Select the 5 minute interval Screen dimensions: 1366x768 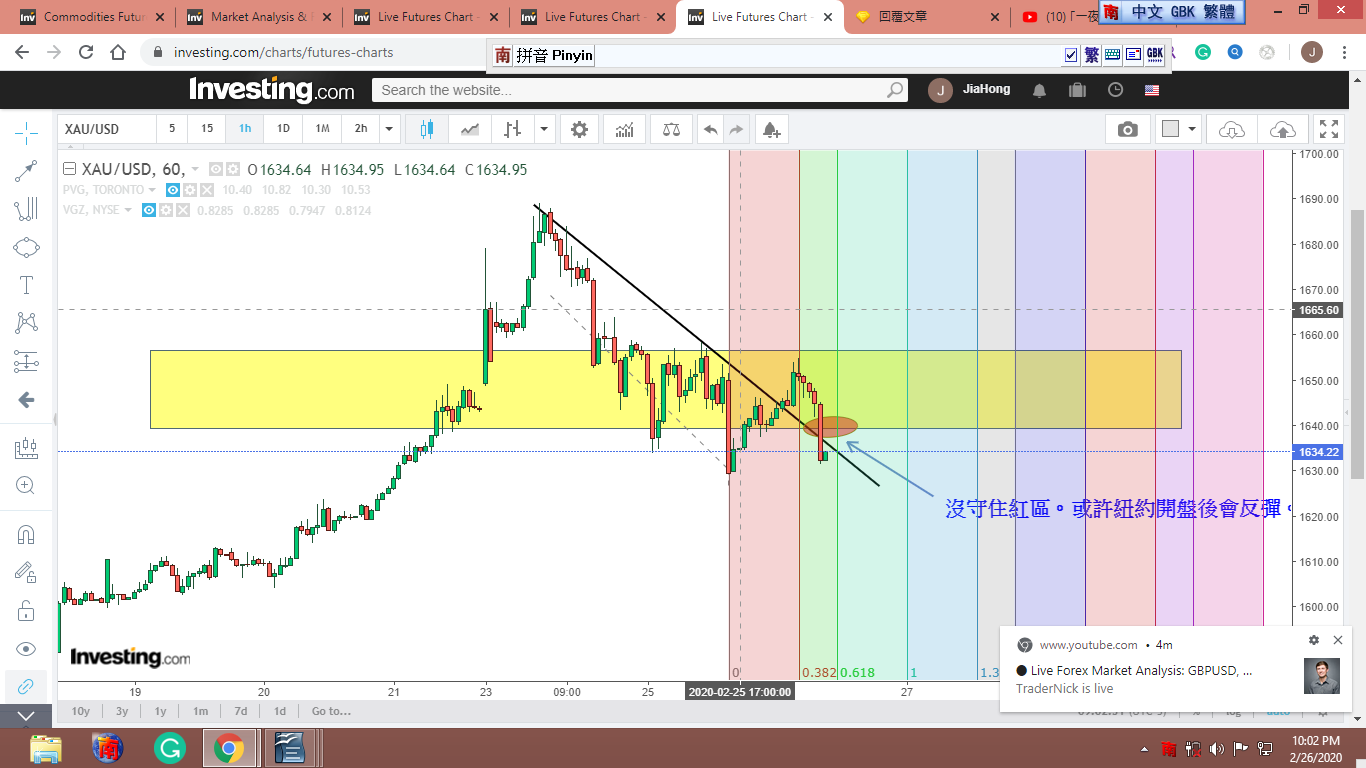click(x=172, y=129)
